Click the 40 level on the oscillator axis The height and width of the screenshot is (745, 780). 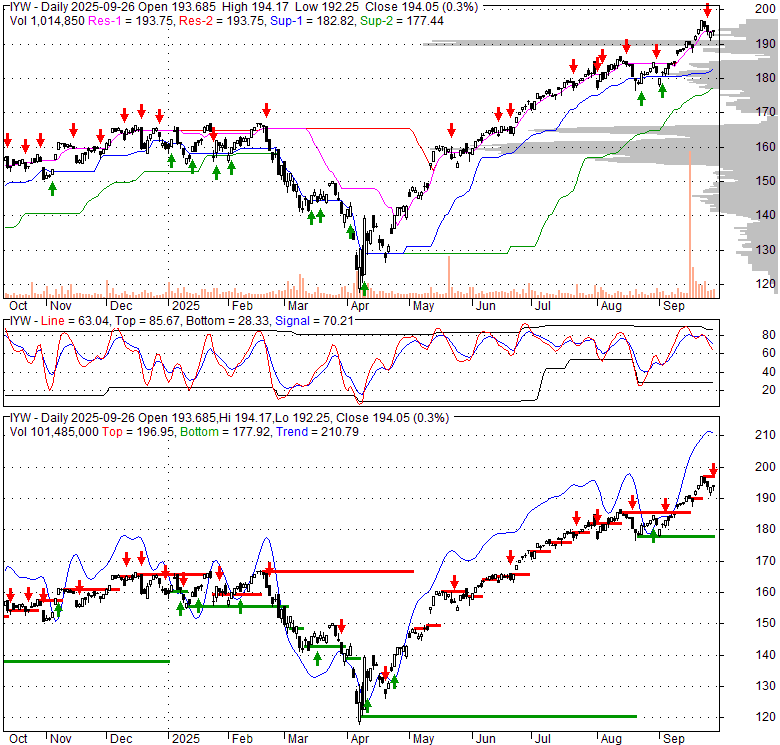pyautogui.click(x=769, y=372)
